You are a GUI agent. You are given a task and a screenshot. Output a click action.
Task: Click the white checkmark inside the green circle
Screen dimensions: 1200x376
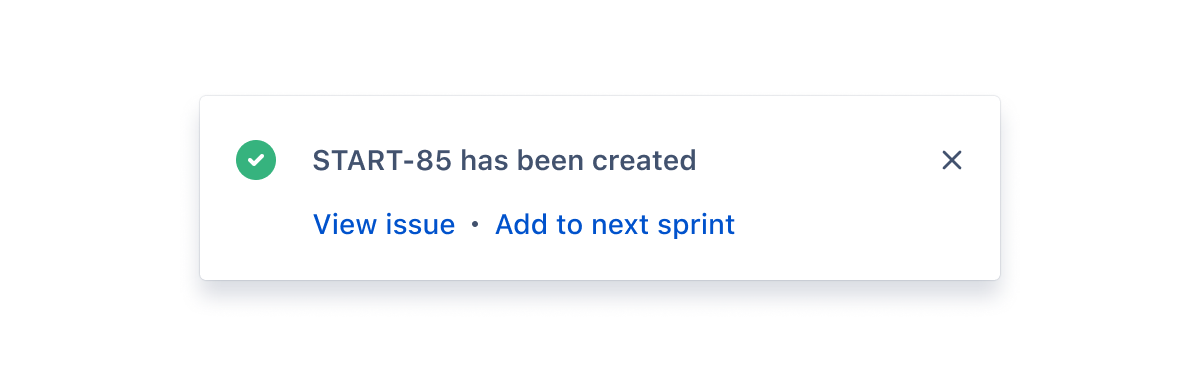(256, 160)
